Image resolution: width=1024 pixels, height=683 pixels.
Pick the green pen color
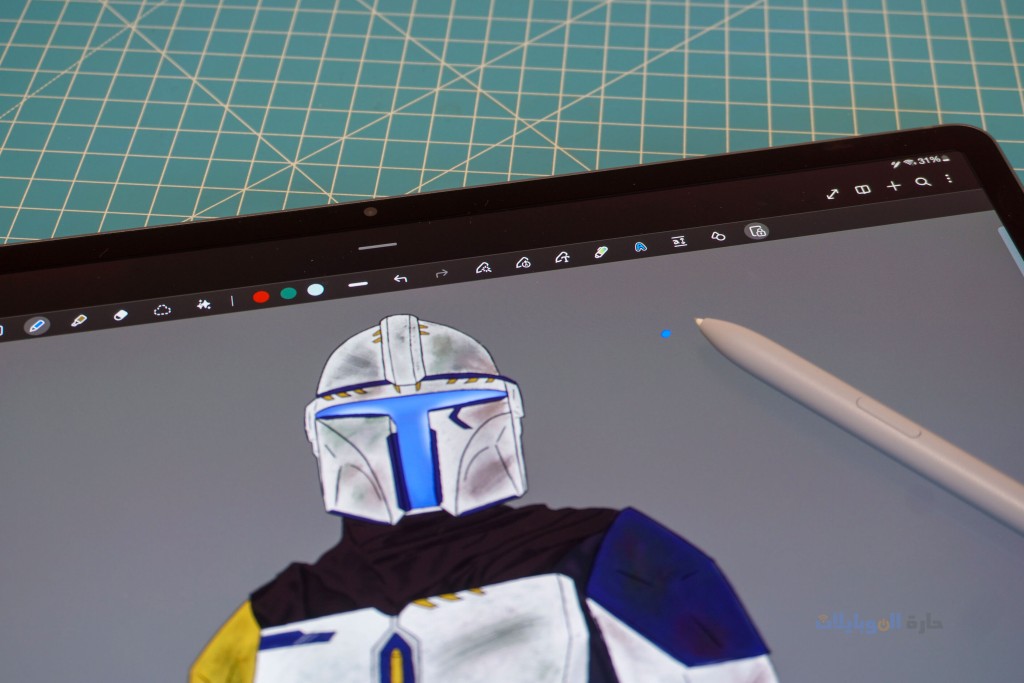(288, 293)
